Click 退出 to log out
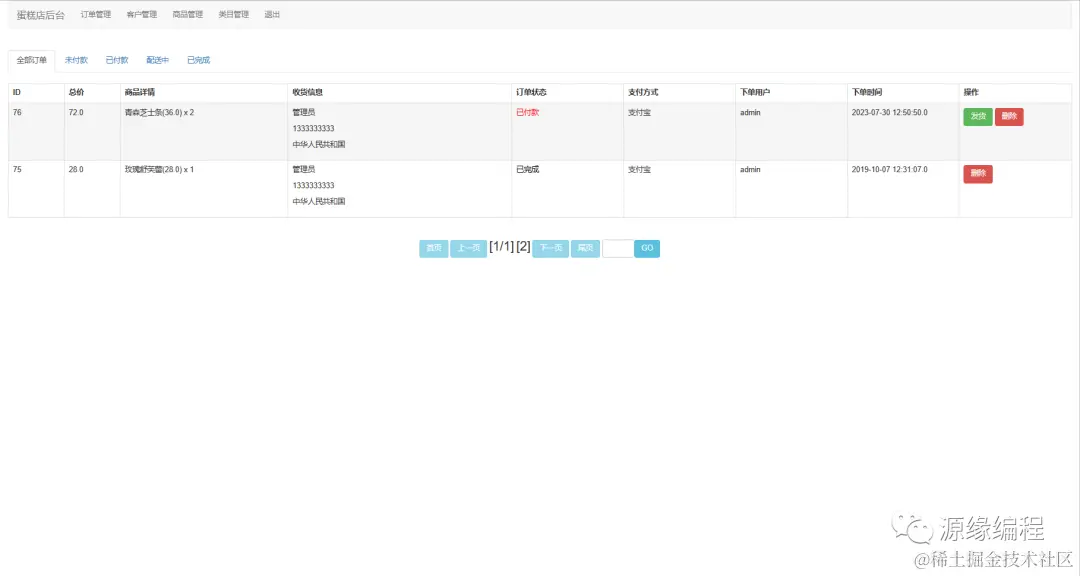Image resolution: width=1080 pixels, height=576 pixels. (272, 14)
